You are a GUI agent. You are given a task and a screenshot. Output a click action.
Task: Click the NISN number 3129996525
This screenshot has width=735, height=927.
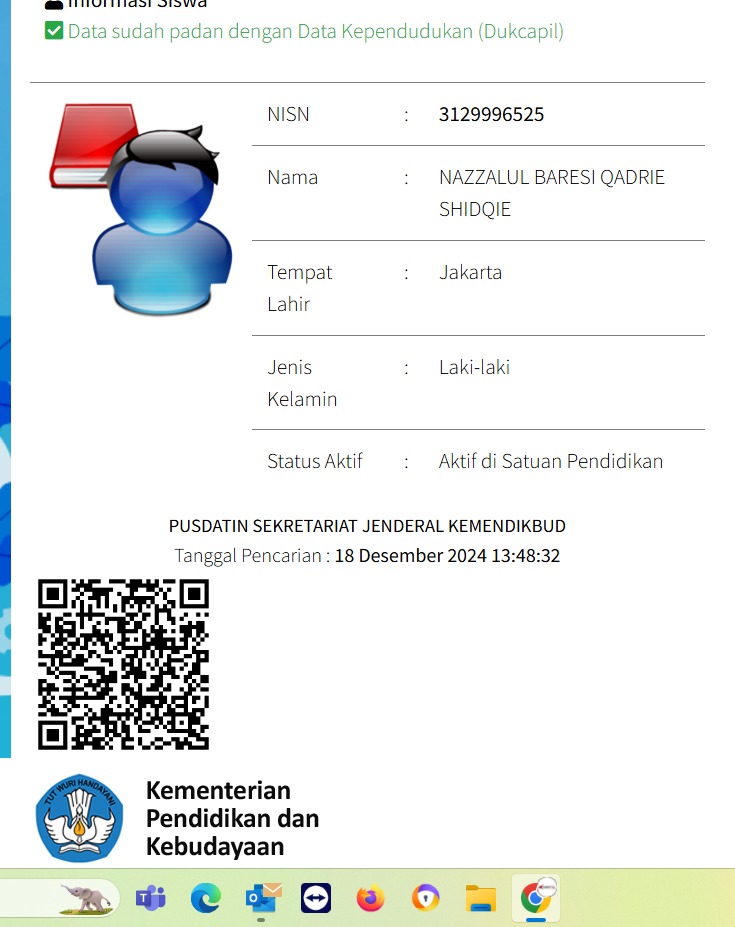point(491,114)
